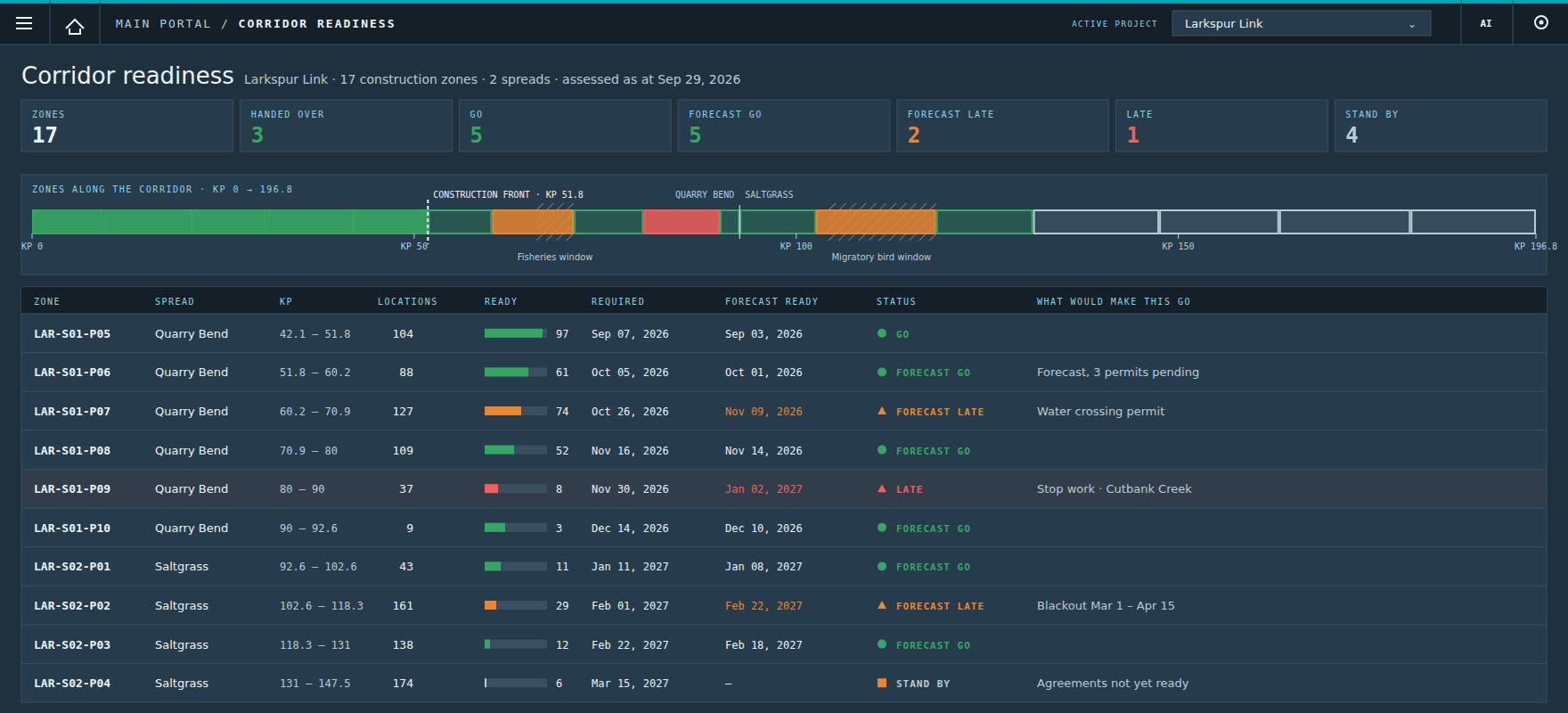Image resolution: width=1568 pixels, height=713 pixels.
Task: Filter by Forecast Late card
Action: (1003, 126)
